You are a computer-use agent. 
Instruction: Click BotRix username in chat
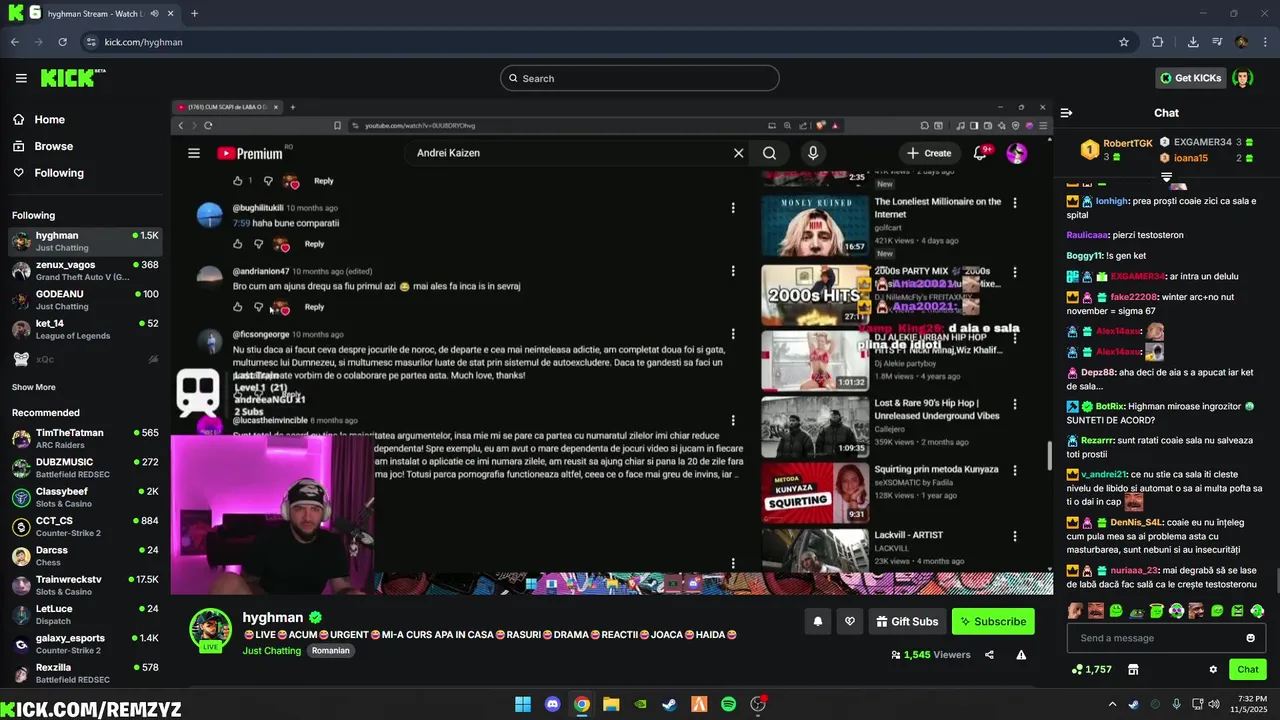click(1110, 407)
